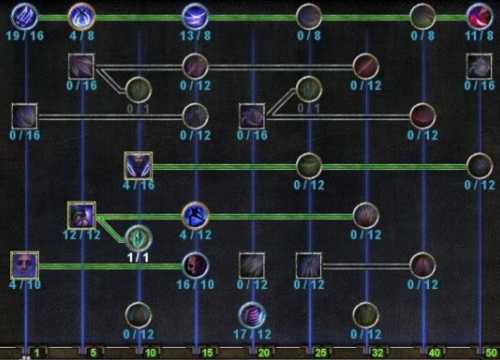Click the level 15 marker on bottom bar

[x=207, y=352]
